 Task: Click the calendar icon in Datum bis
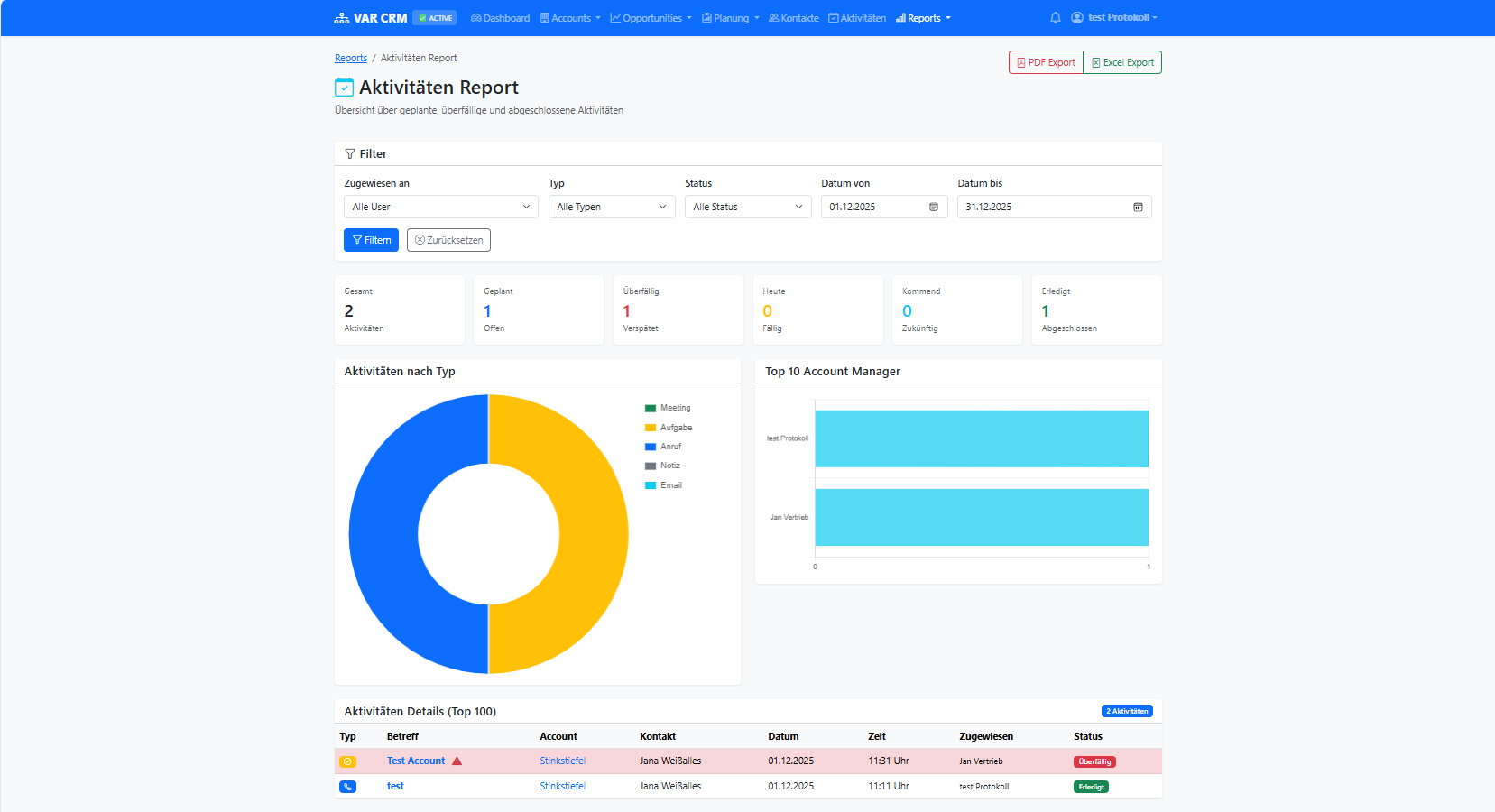[x=1138, y=208]
